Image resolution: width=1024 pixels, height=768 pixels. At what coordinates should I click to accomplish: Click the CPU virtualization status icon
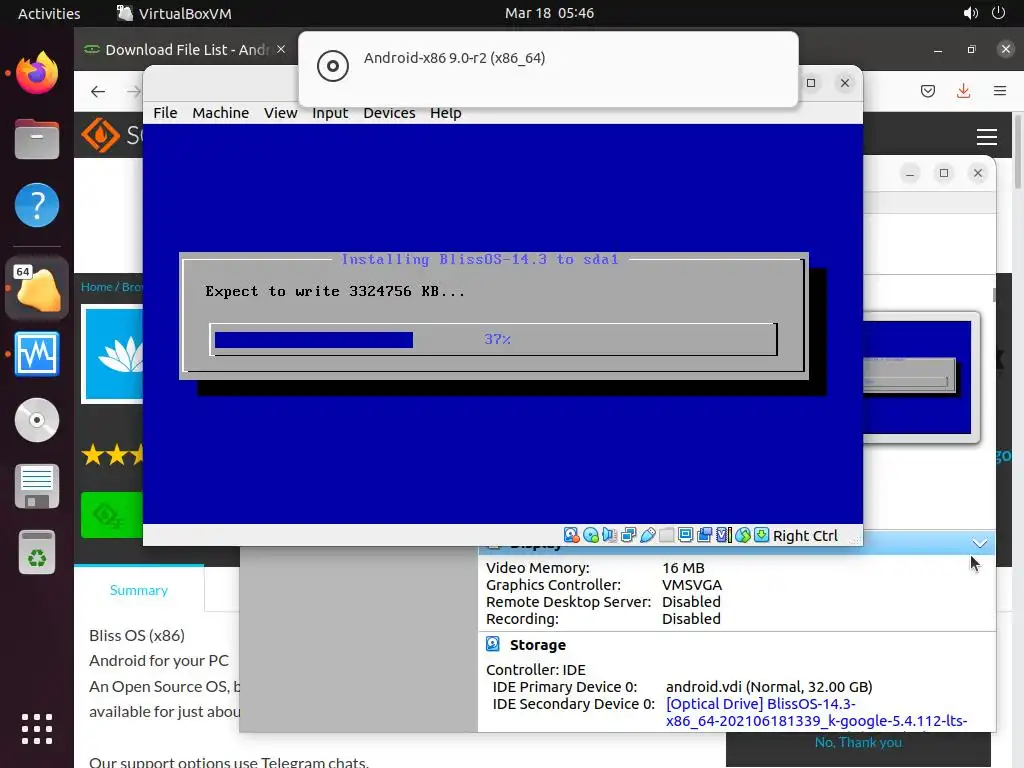click(x=724, y=536)
